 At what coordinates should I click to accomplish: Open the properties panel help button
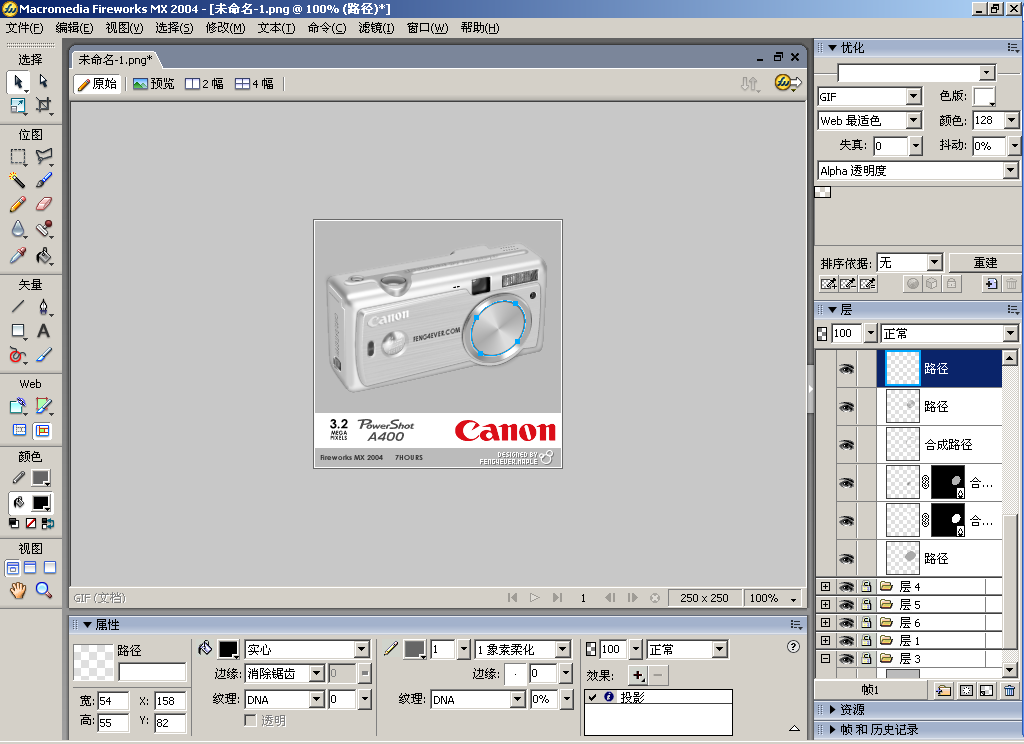(793, 647)
